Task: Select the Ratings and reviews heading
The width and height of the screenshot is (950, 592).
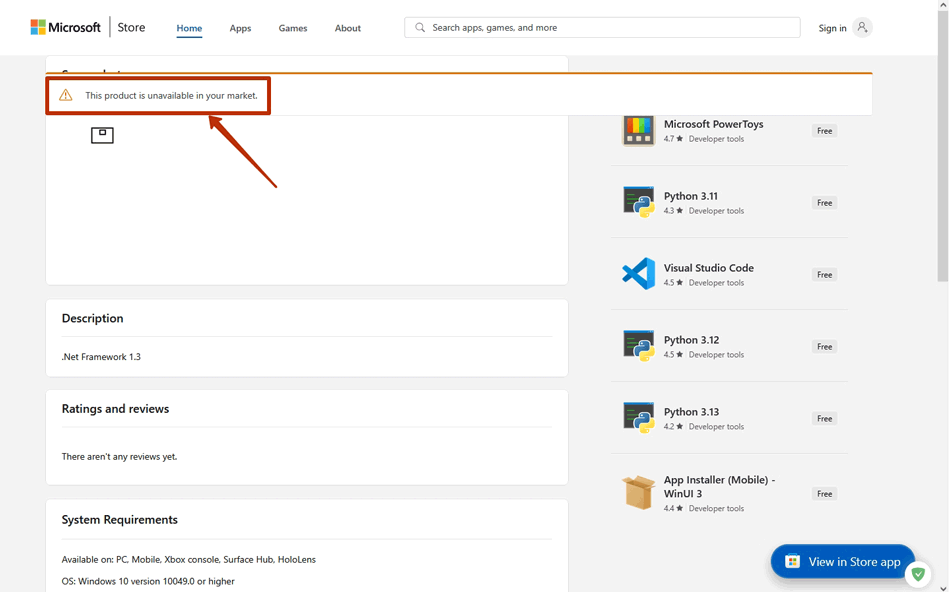Action: pyautogui.click(x=115, y=409)
